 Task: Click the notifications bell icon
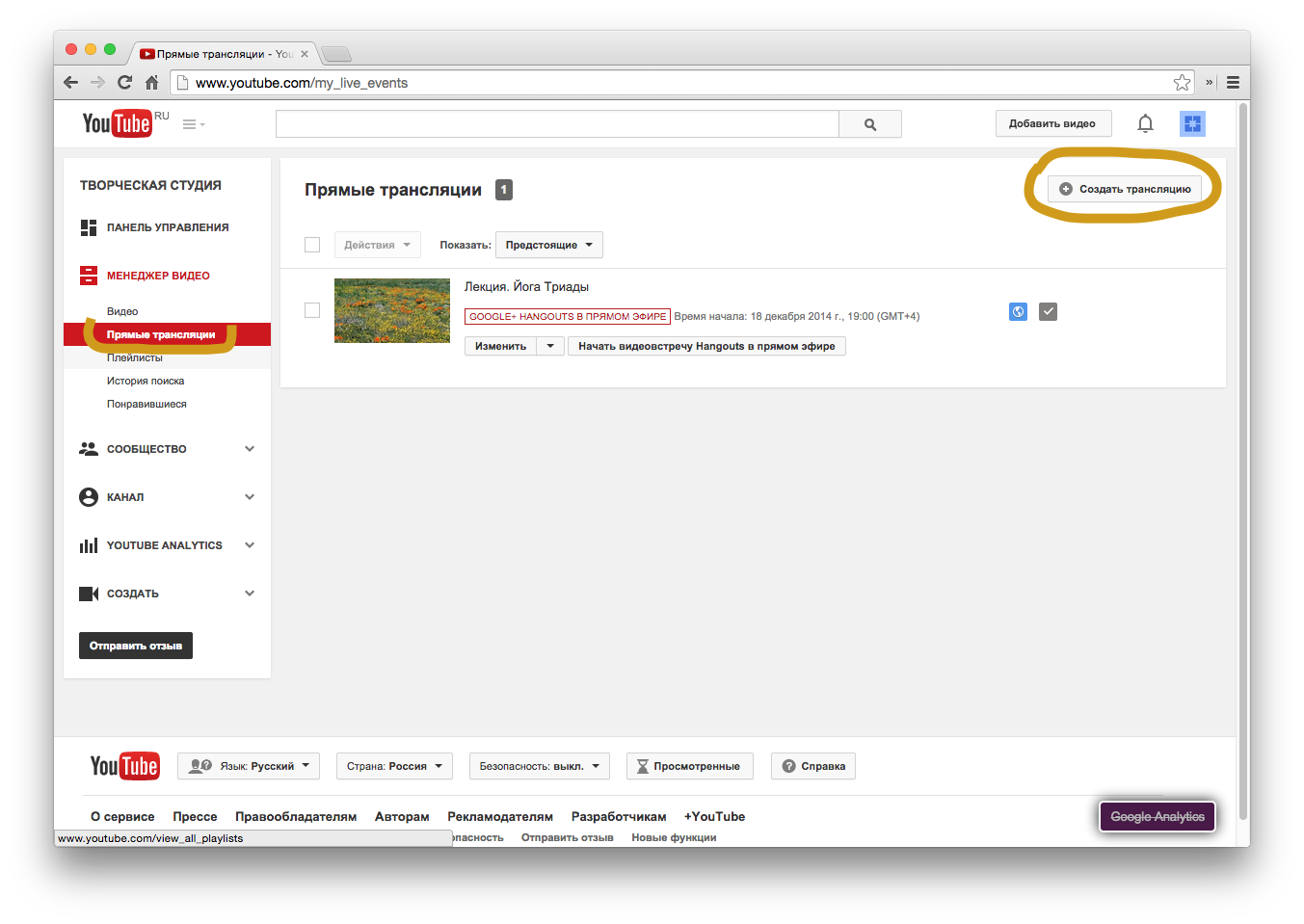pyautogui.click(x=1145, y=123)
